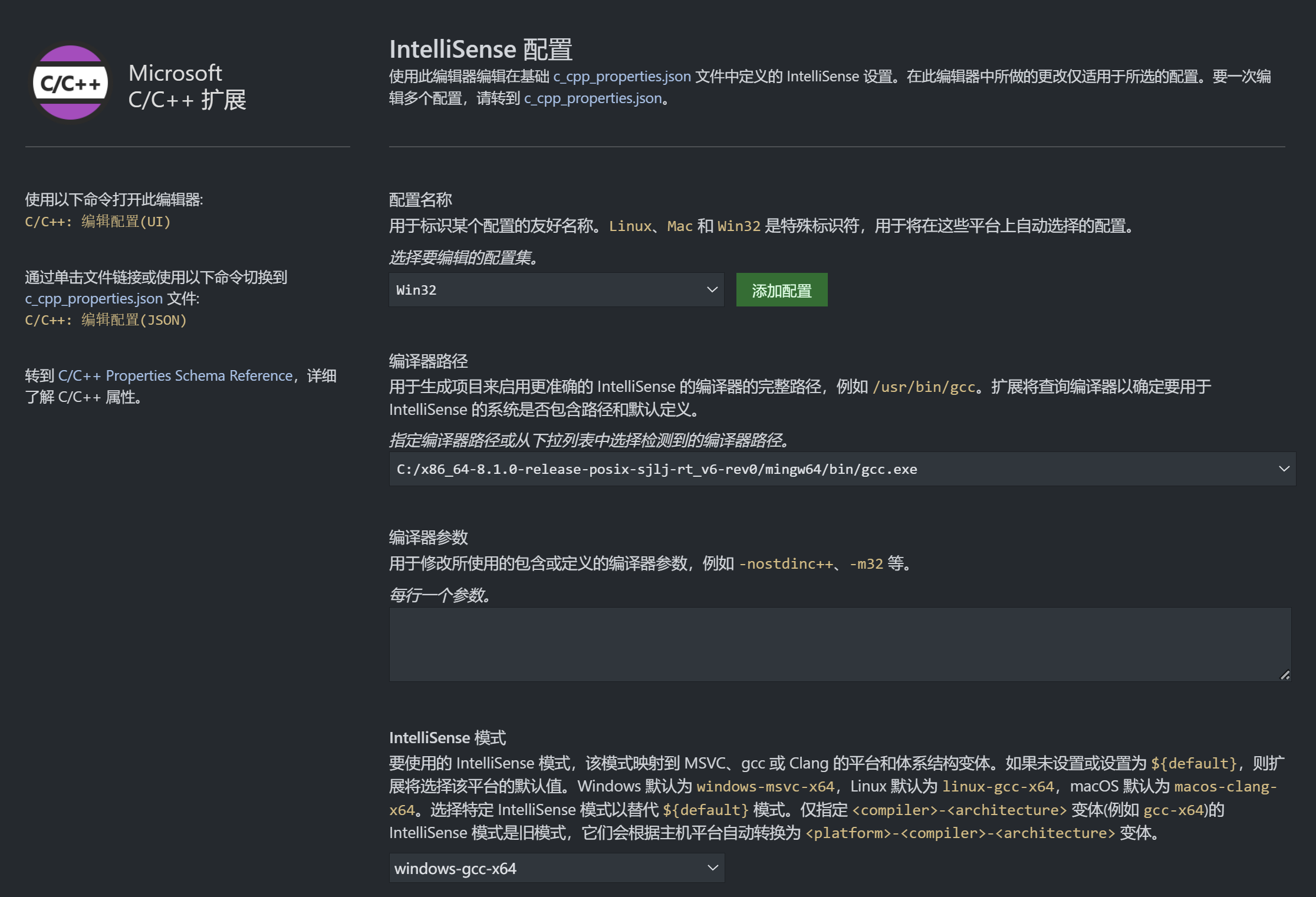Expand the compiler path dropdown chevron
The height and width of the screenshot is (897, 1316).
click(x=1284, y=469)
